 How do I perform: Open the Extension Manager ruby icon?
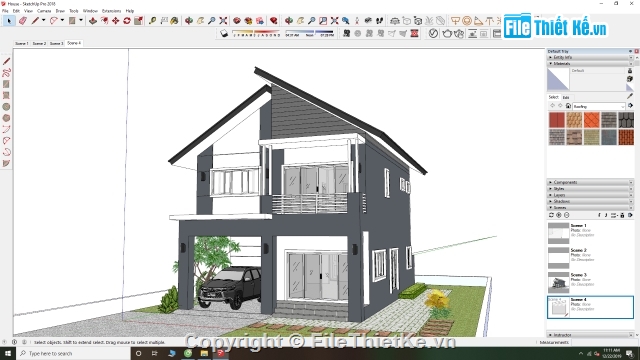coord(273,20)
